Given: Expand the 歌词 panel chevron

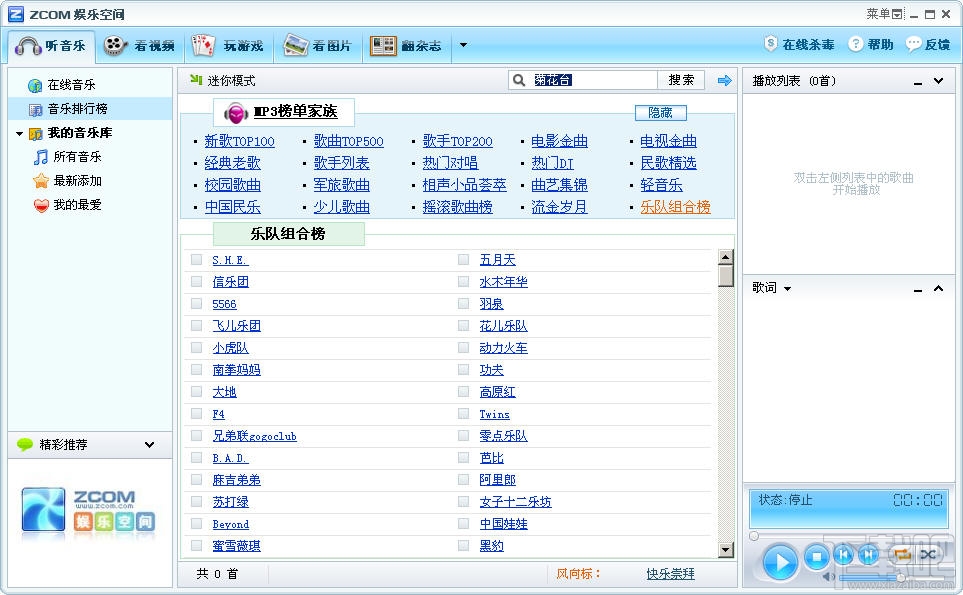Looking at the screenshot, I should point(938,287).
